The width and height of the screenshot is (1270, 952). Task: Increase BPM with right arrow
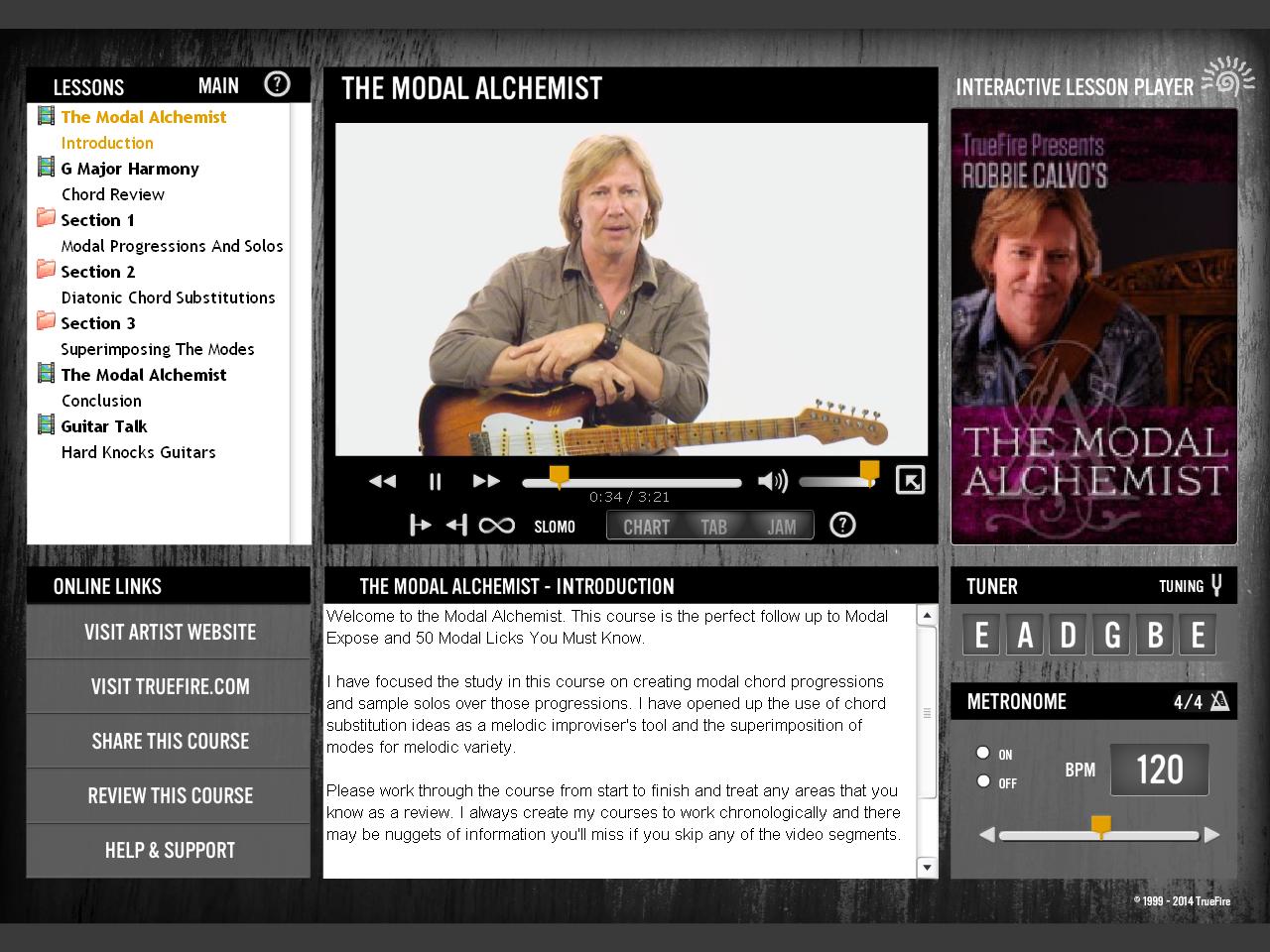(1211, 835)
